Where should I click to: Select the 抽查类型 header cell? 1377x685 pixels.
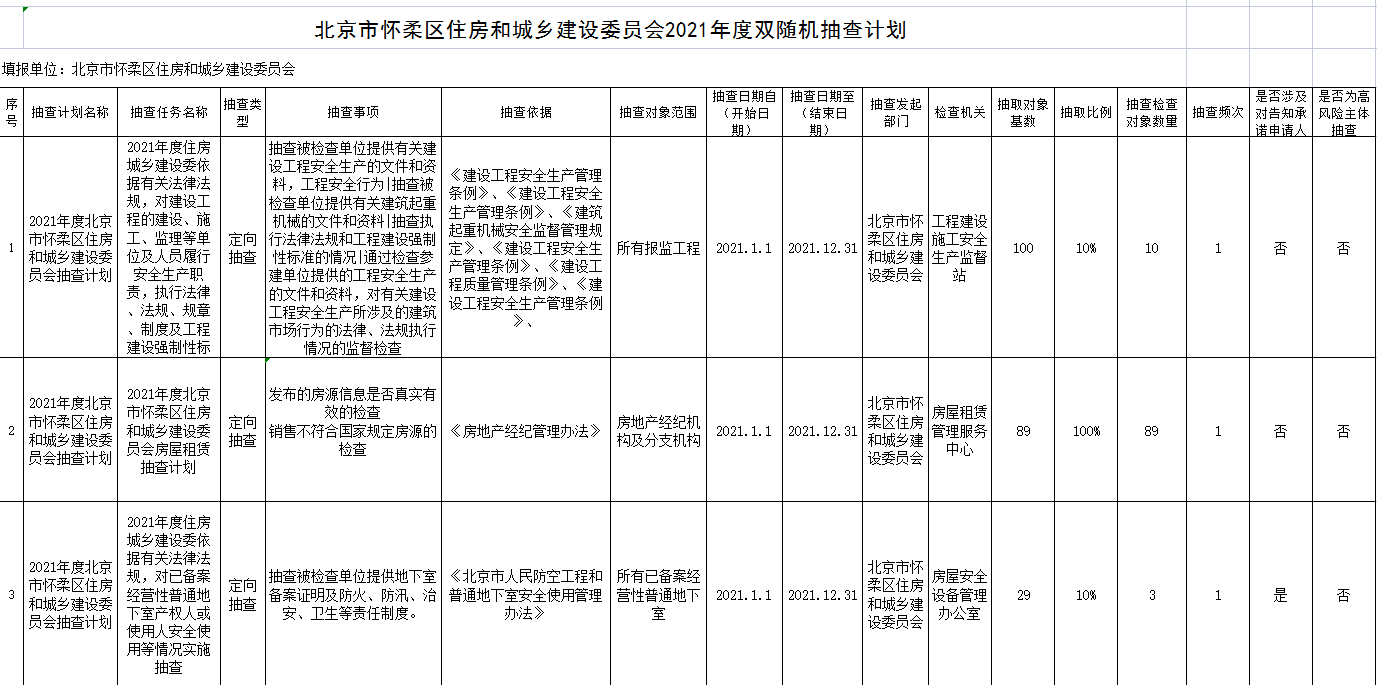coord(242,112)
